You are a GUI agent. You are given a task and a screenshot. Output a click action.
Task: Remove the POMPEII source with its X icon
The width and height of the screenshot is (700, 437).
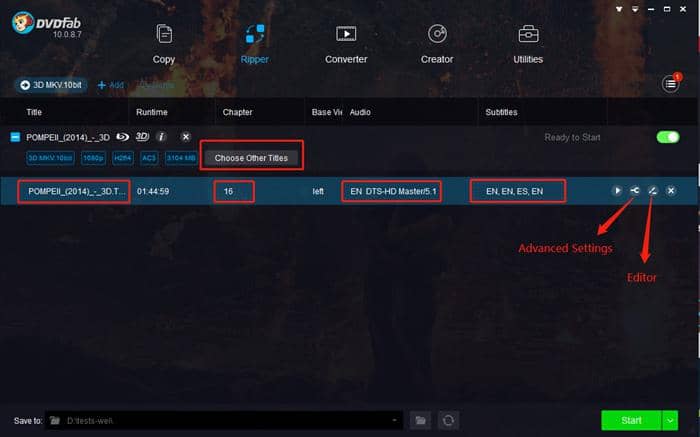click(x=186, y=137)
